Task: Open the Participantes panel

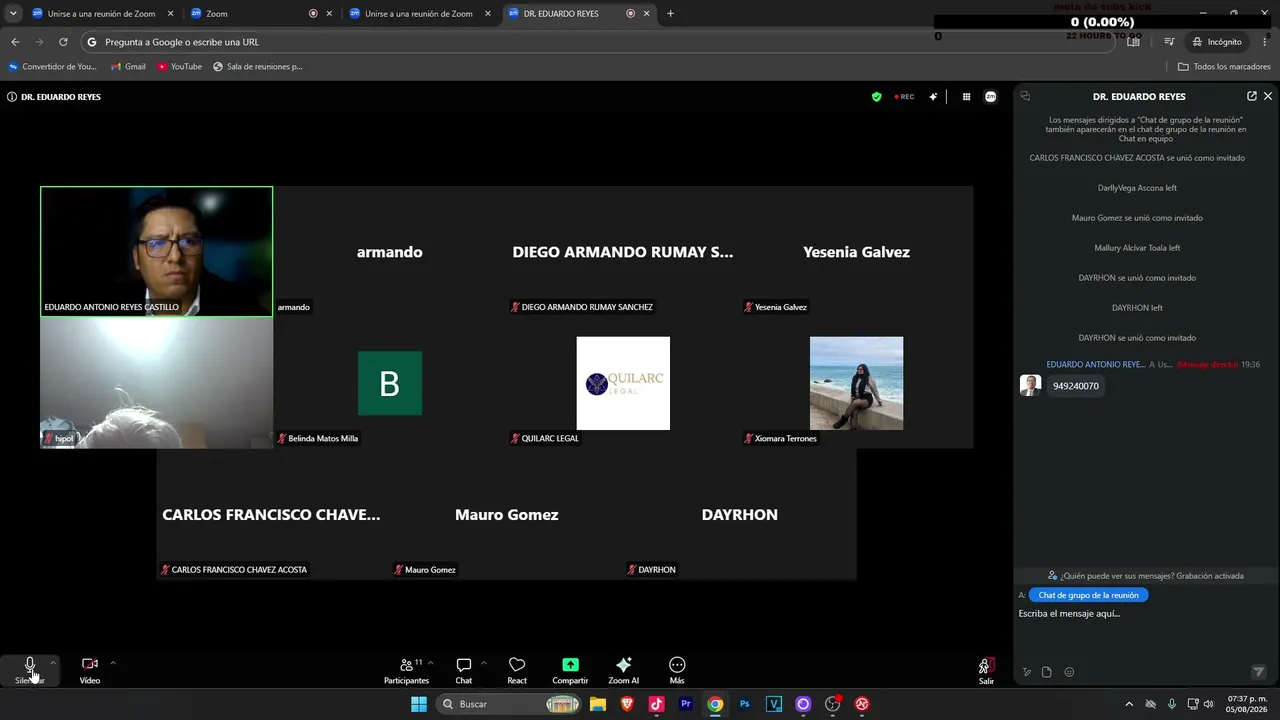Action: click(406, 670)
